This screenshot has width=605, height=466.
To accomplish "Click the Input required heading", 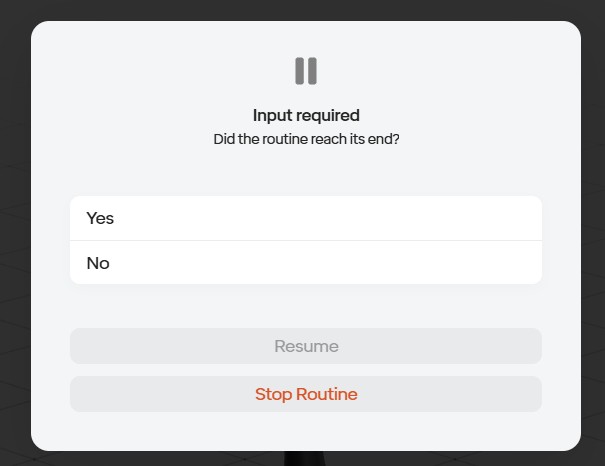I will pyautogui.click(x=306, y=115).
